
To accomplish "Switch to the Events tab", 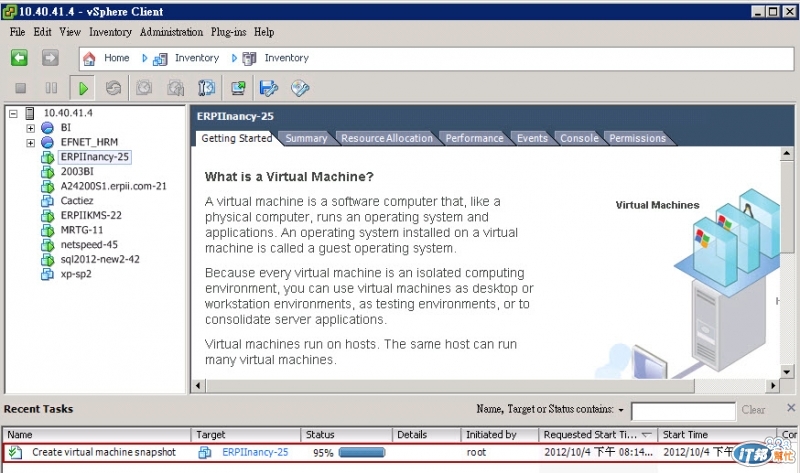I will coord(532,138).
